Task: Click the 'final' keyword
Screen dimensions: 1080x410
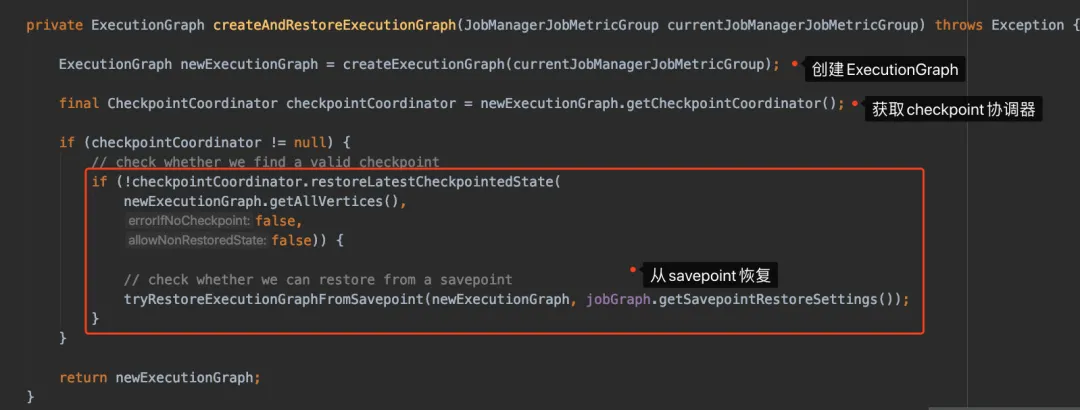Action: [x=79, y=104]
